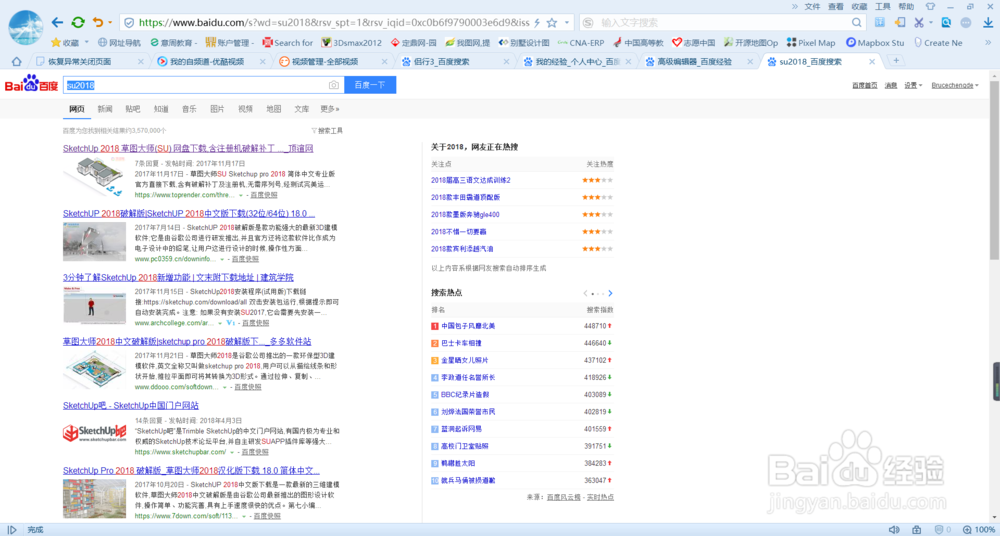
Task: Toggle the sound speaker icon in status bar
Action: (x=894, y=530)
